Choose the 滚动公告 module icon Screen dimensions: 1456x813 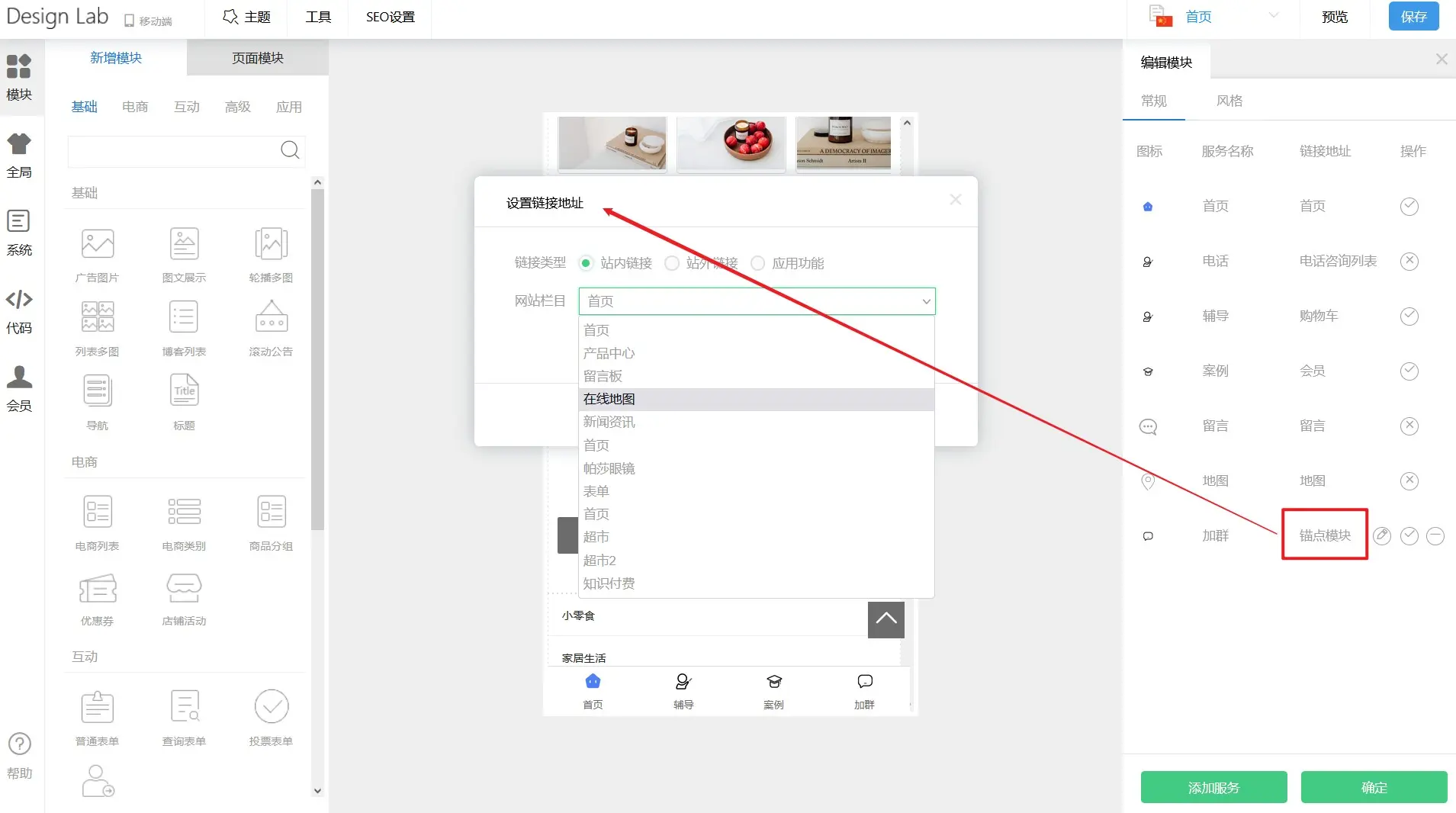pyautogui.click(x=271, y=318)
